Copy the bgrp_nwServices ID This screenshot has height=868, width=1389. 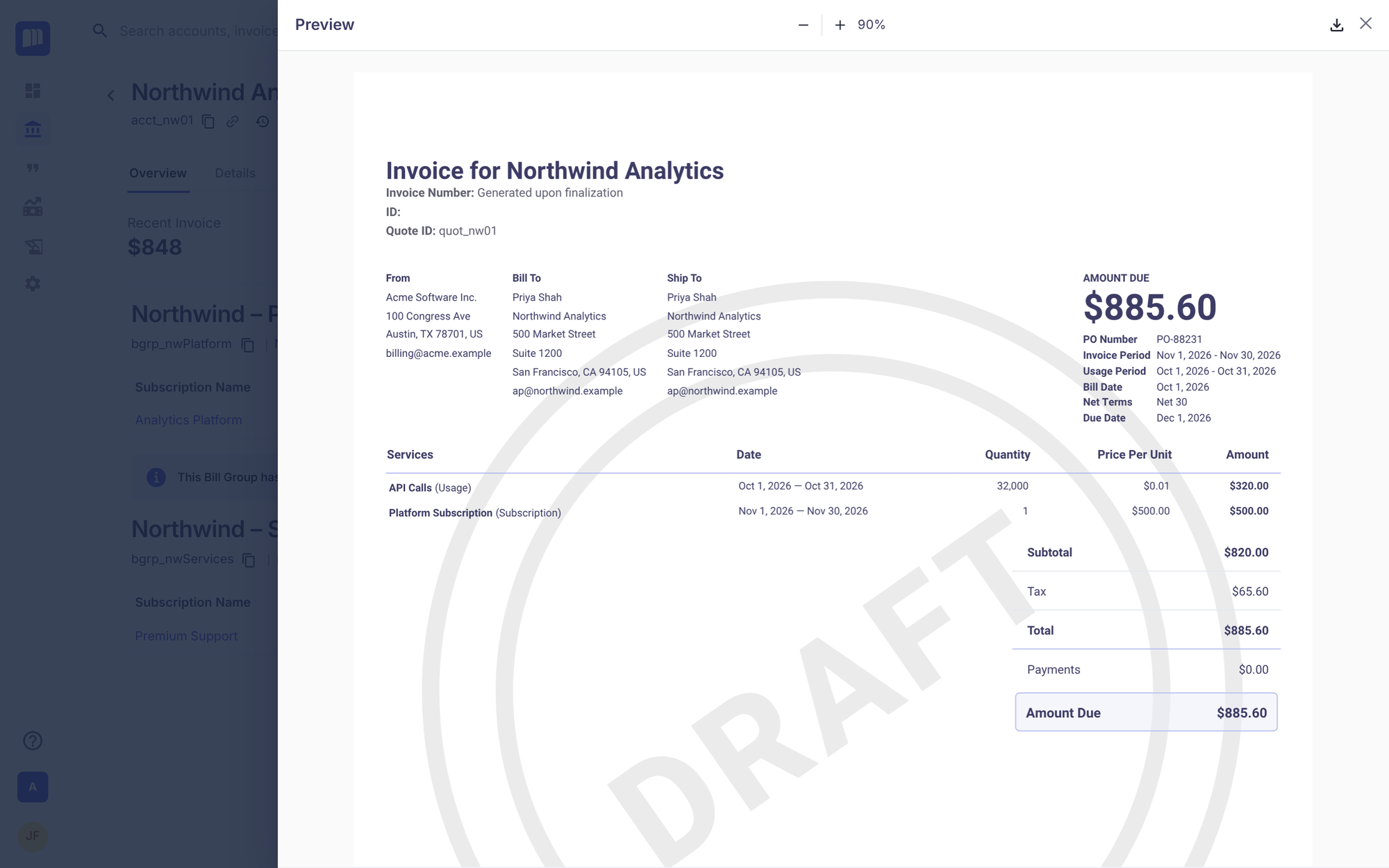pyautogui.click(x=249, y=560)
